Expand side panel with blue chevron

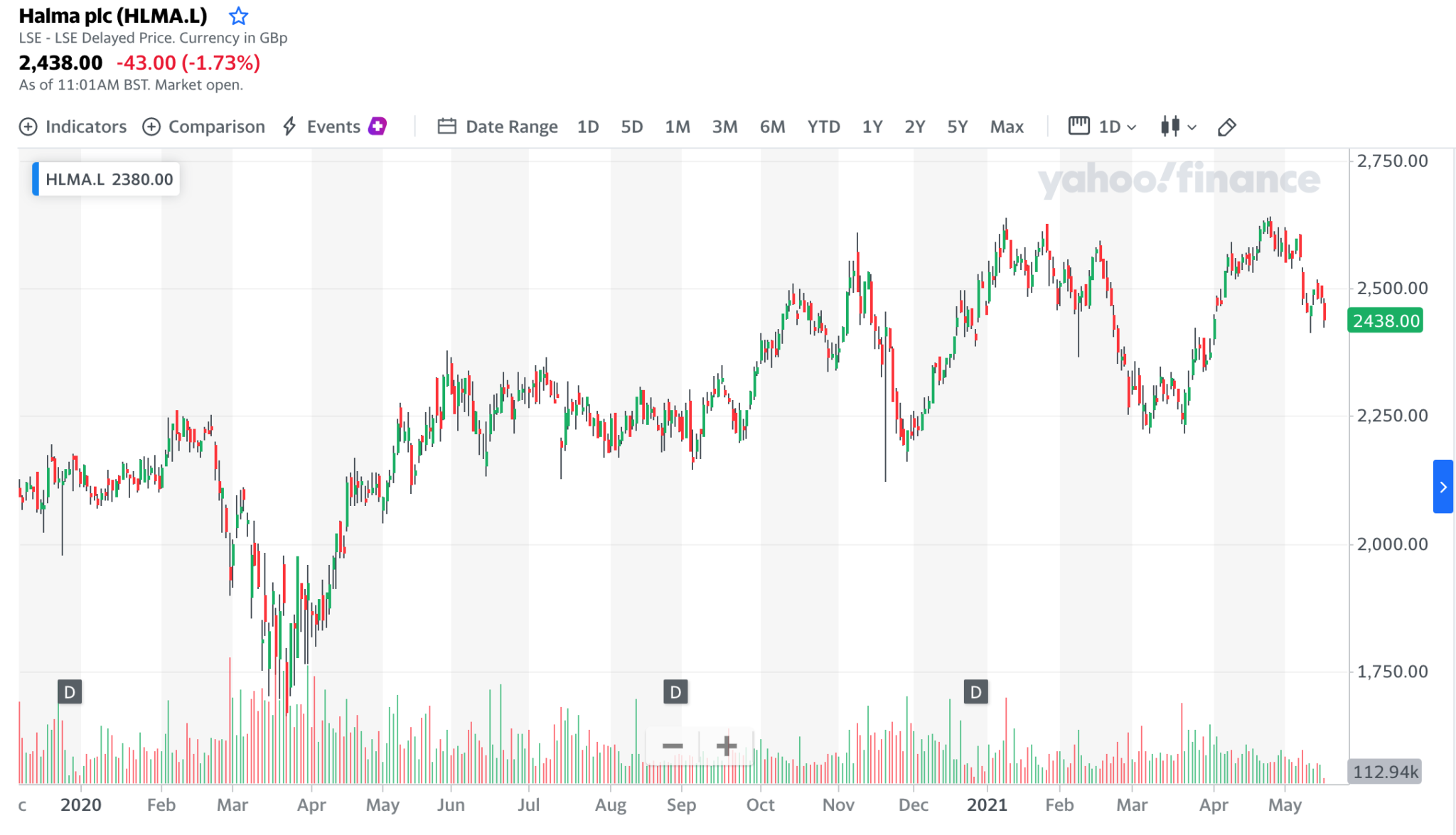coord(1442,486)
